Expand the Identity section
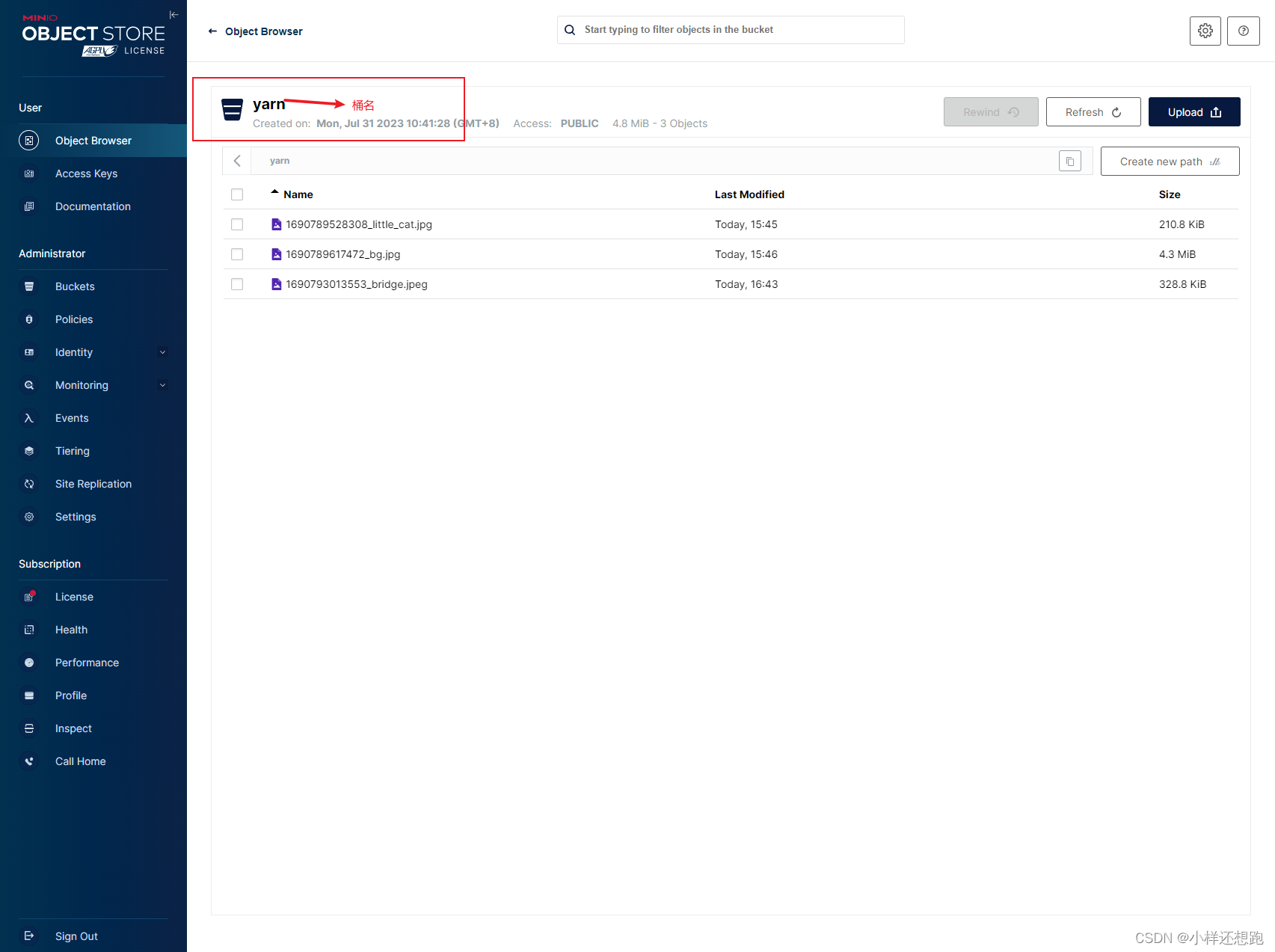 click(162, 351)
